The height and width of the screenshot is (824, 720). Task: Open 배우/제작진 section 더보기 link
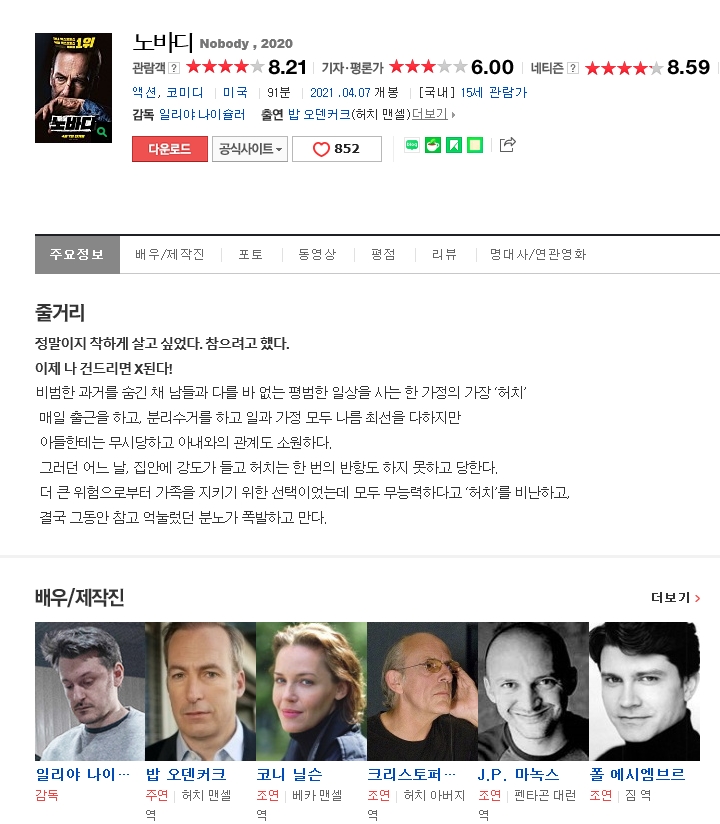(675, 598)
